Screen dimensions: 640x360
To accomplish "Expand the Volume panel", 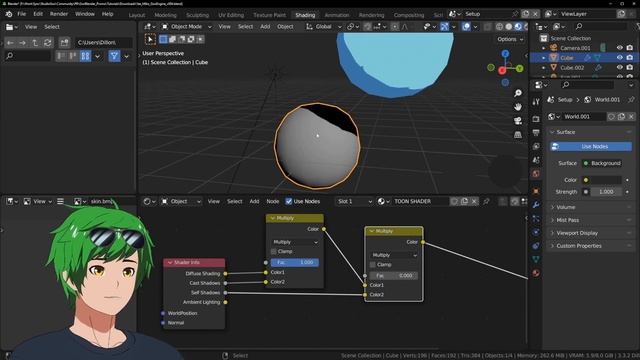I will point(590,207).
